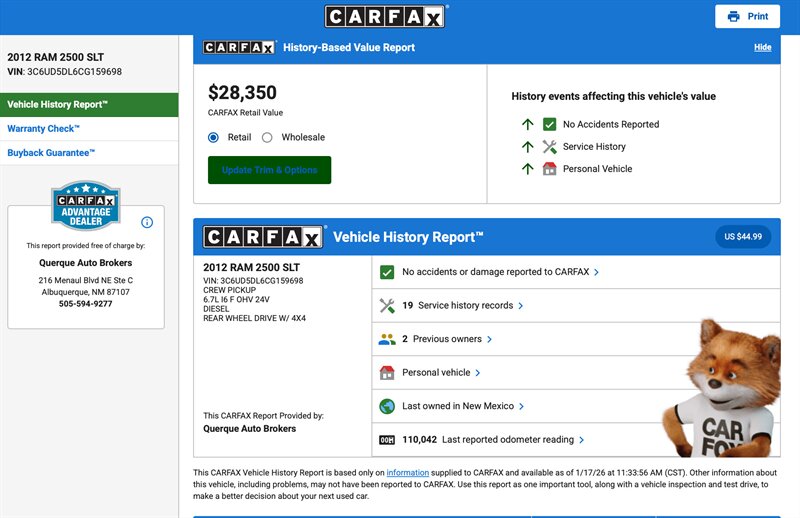Open the Buyback Guarantee tab
This screenshot has width=800, height=518.
click(x=51, y=153)
